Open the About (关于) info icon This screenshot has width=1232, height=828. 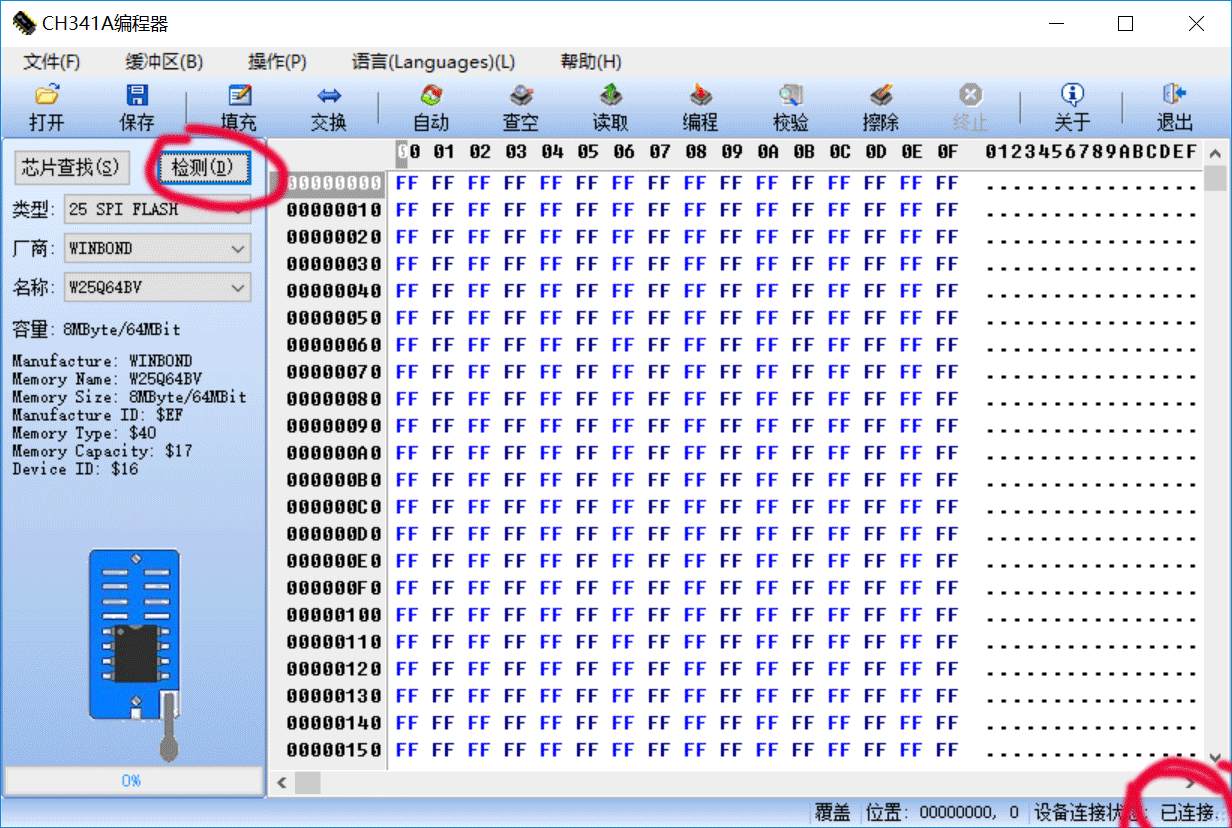click(1072, 96)
